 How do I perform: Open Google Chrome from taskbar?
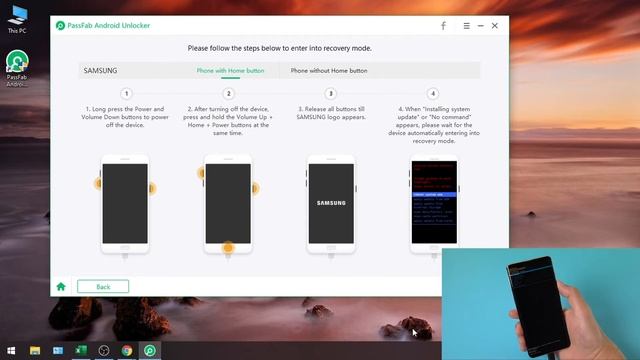click(127, 351)
